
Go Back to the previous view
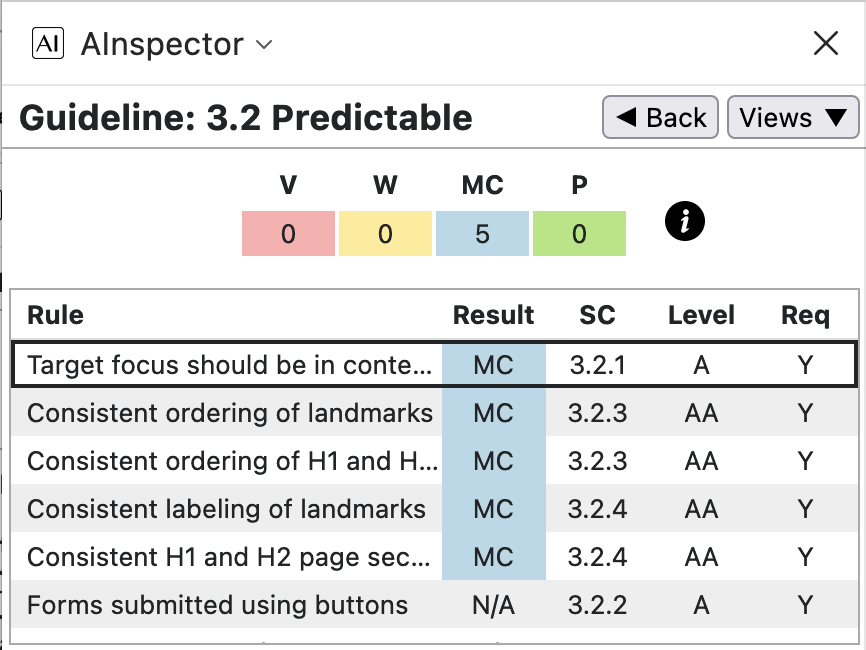point(660,118)
